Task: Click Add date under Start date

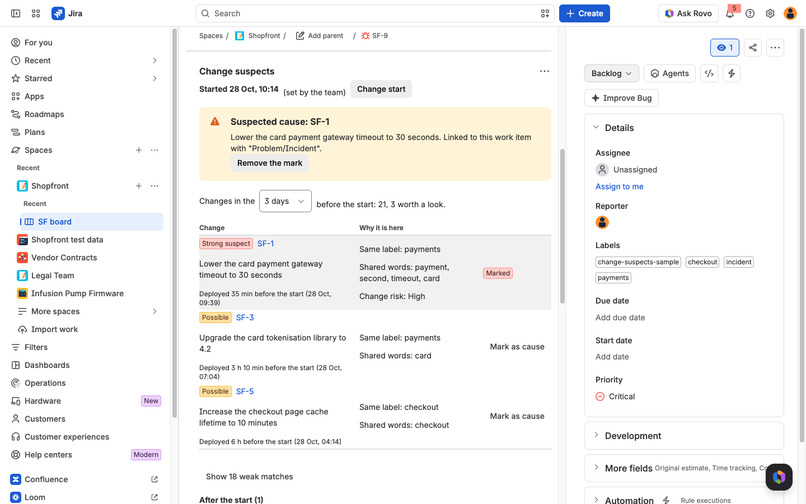Action: click(x=612, y=357)
